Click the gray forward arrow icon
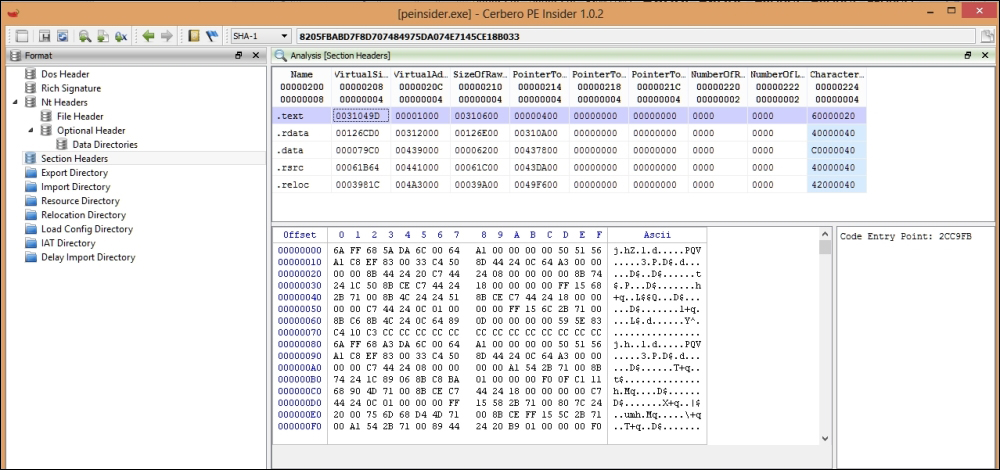The width and height of the screenshot is (1000, 470). click(x=167, y=36)
